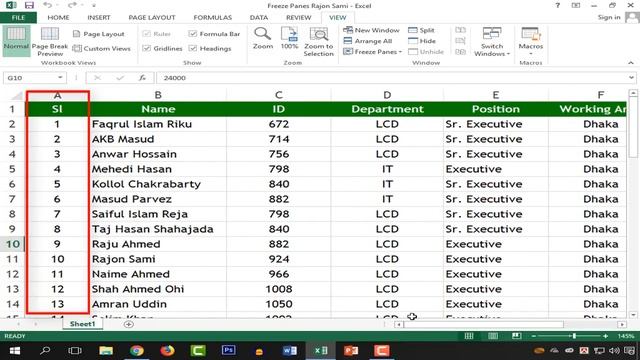The image size is (640, 360).
Task: Open Macros dropdown menu
Action: 531,41
